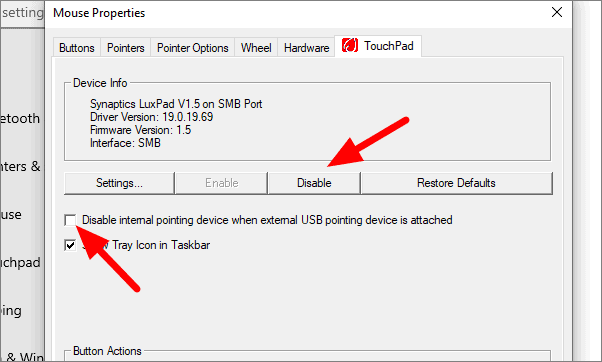The image size is (602, 362).
Task: Switch to the Buttons tab
Action: [x=77, y=48]
